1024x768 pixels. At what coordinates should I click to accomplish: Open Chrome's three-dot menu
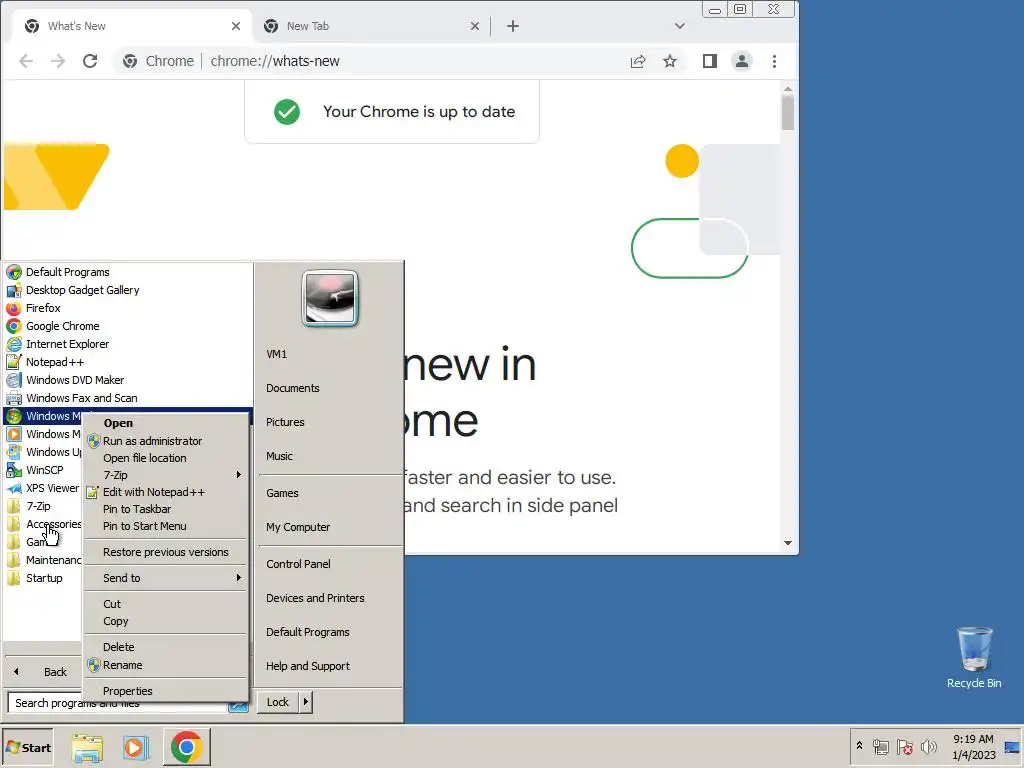click(775, 61)
